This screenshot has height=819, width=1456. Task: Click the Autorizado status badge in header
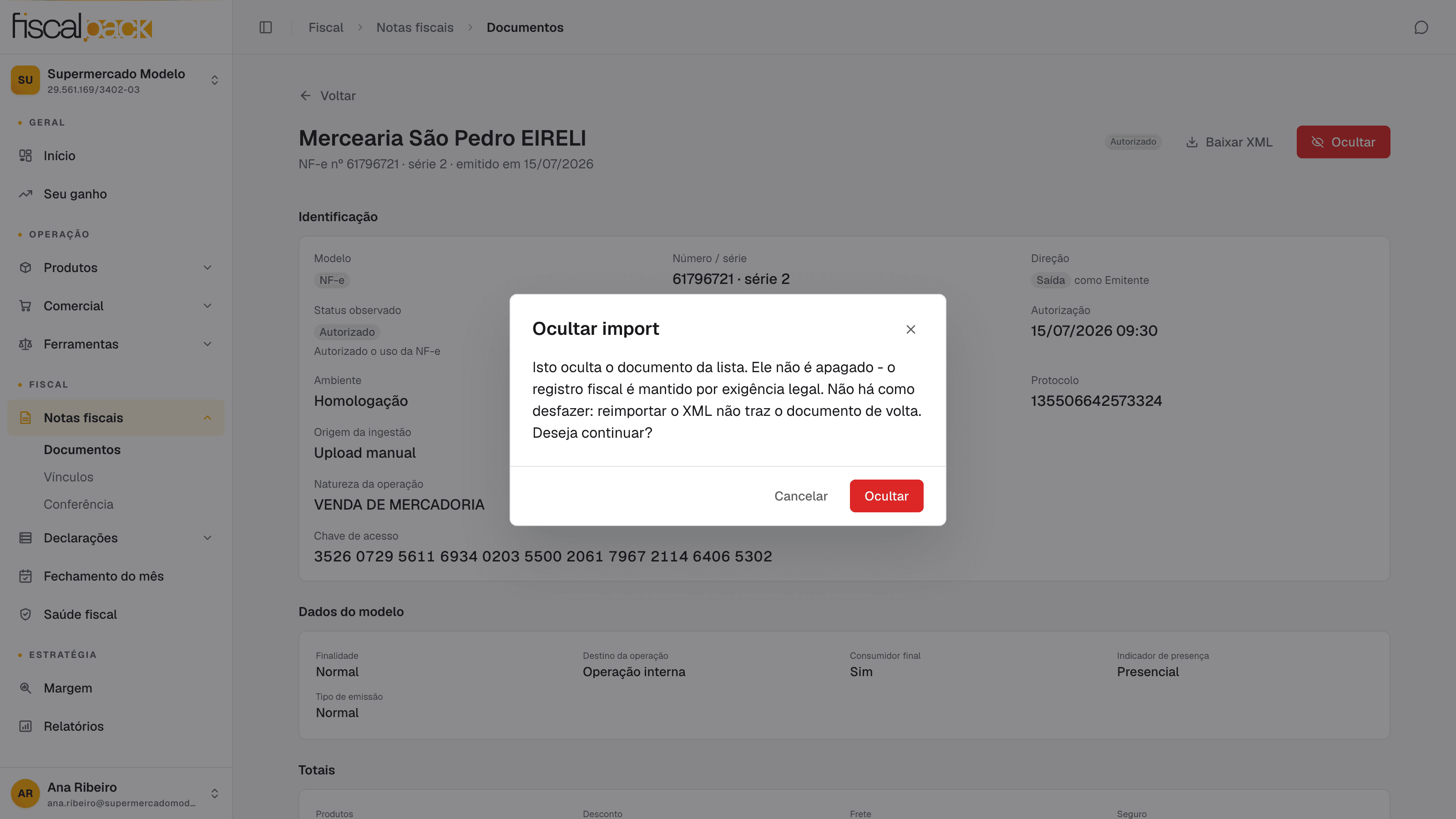1132,142
